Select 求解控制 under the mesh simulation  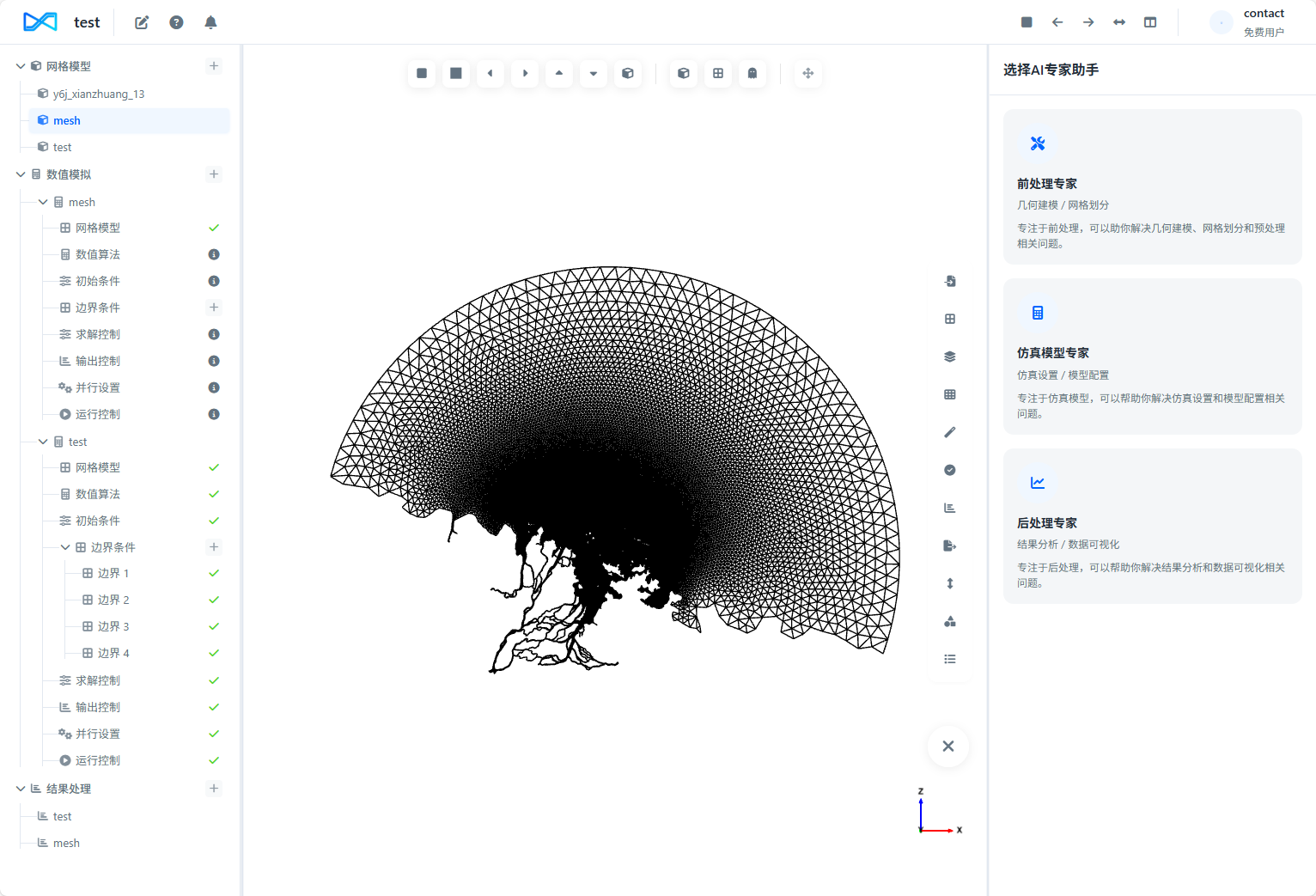coord(97,334)
